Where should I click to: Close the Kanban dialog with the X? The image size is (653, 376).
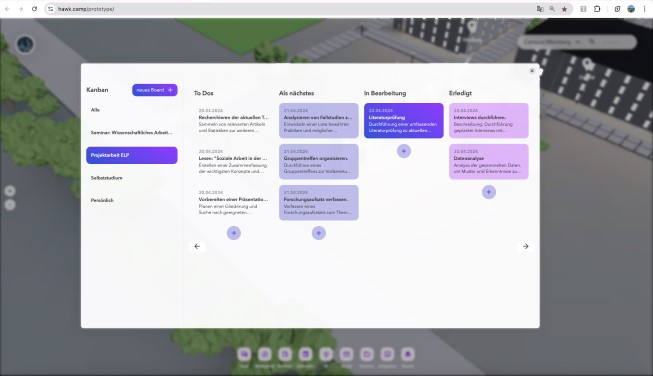532,71
